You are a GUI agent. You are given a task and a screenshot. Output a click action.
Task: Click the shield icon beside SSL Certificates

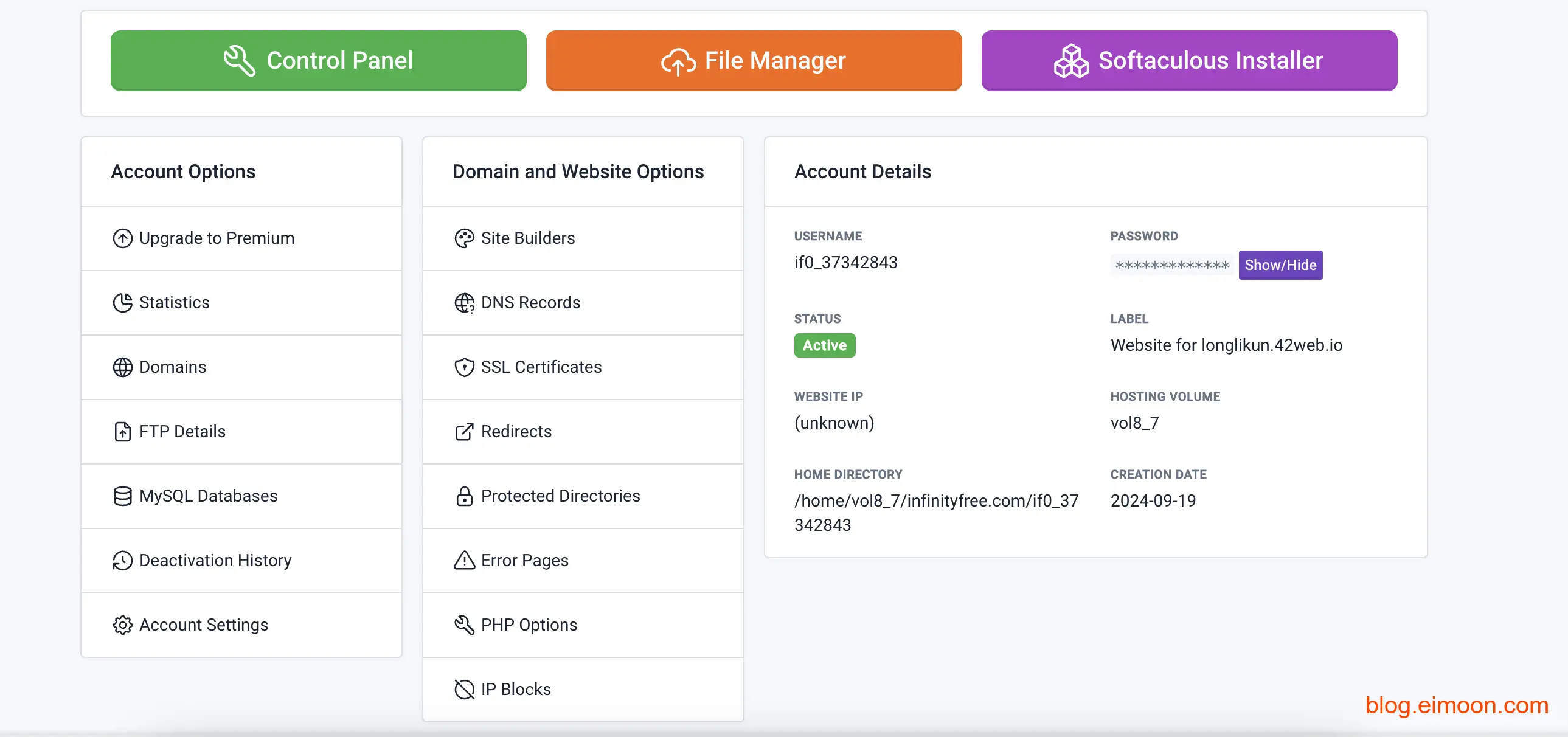464,367
